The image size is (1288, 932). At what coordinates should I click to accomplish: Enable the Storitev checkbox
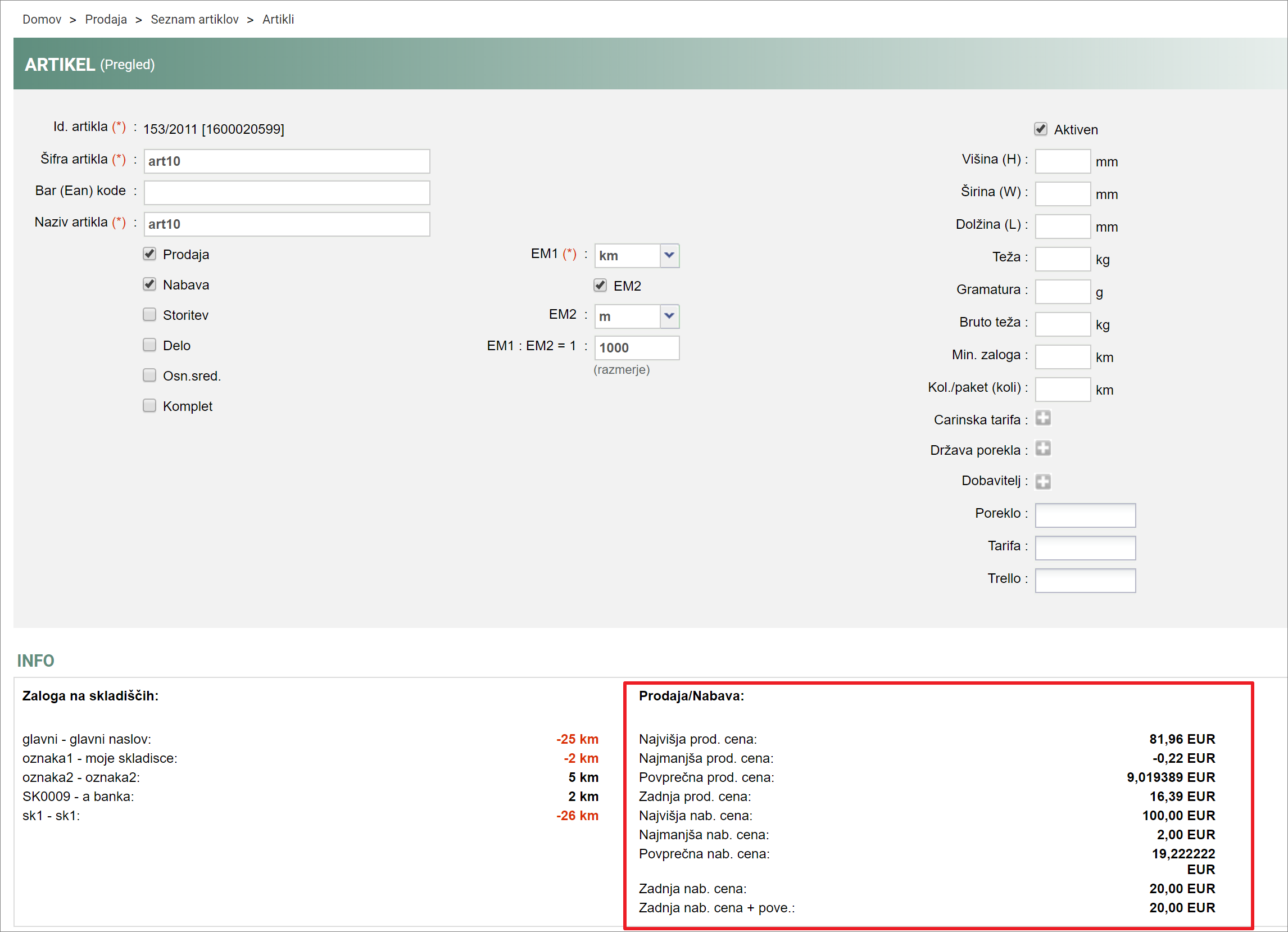click(149, 315)
